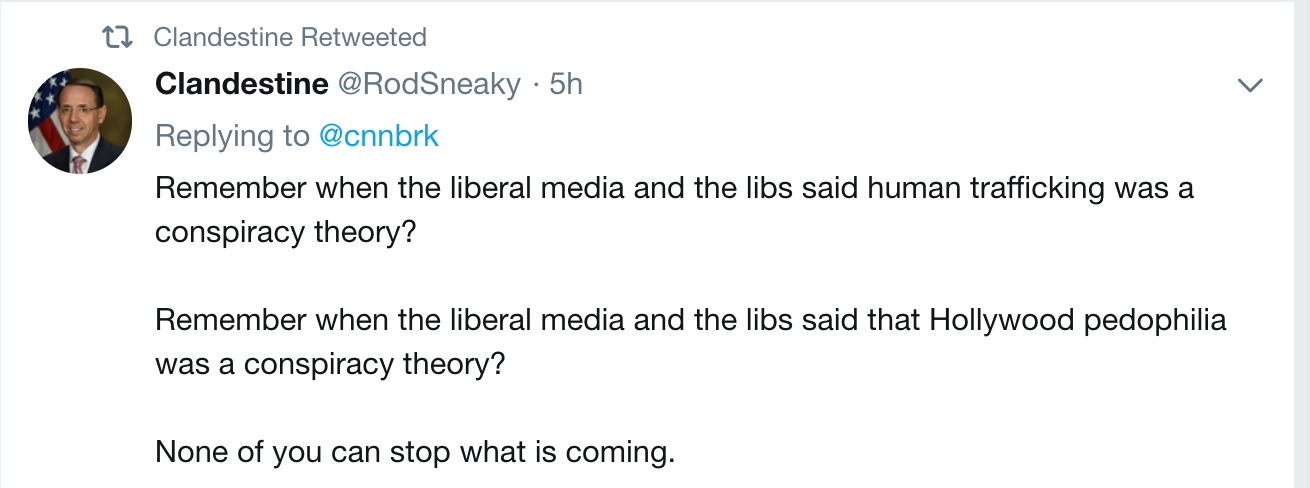
Task: Click the bold "Clandestine" display name
Action: 242,85
